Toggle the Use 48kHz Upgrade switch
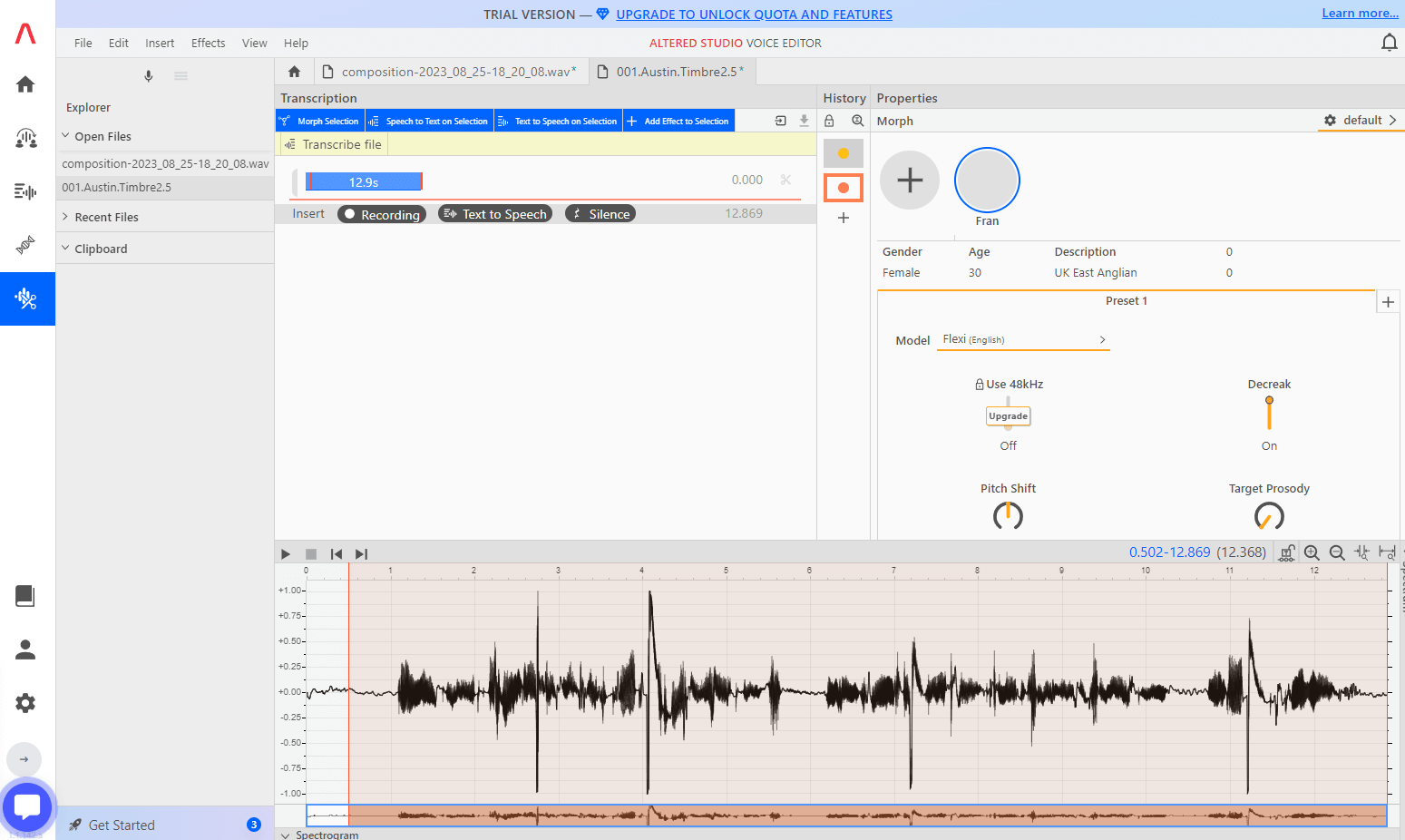1405x840 pixels. 1008,415
